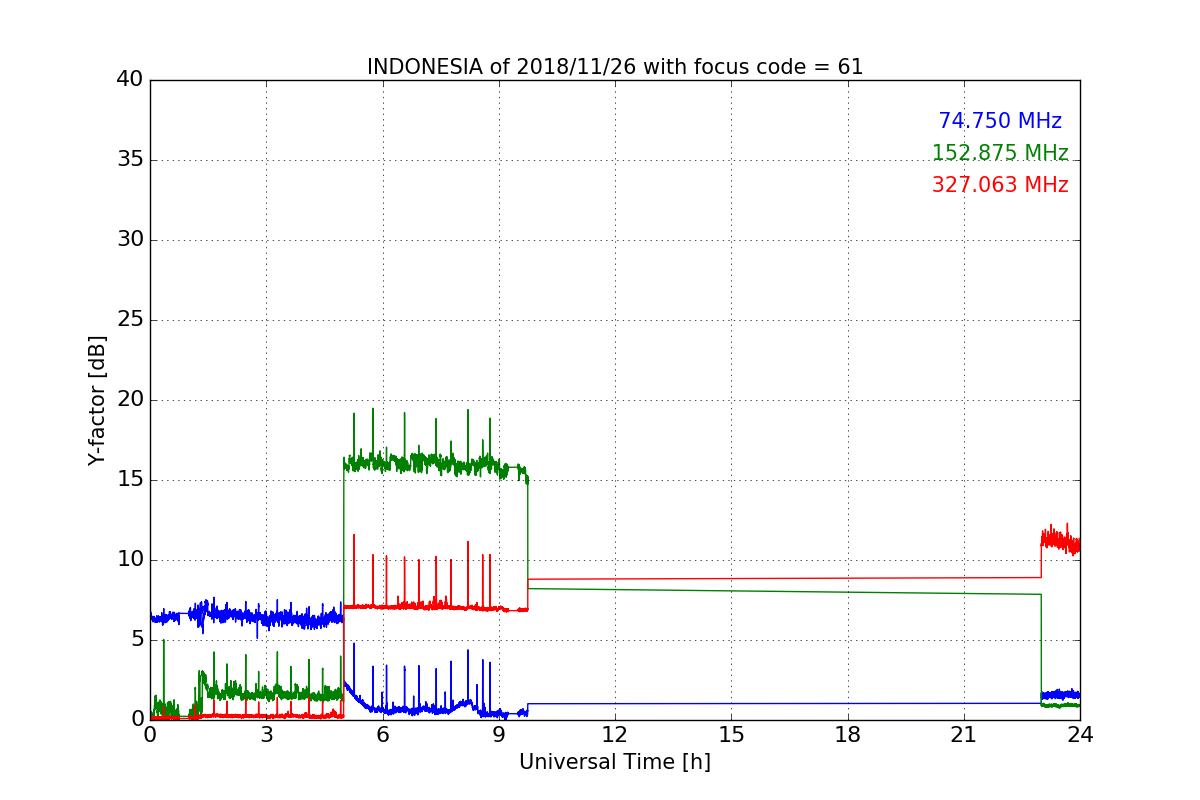1200x800 pixels.
Task: Select the green 152.875 MHz legend label
Action: 1000,153
